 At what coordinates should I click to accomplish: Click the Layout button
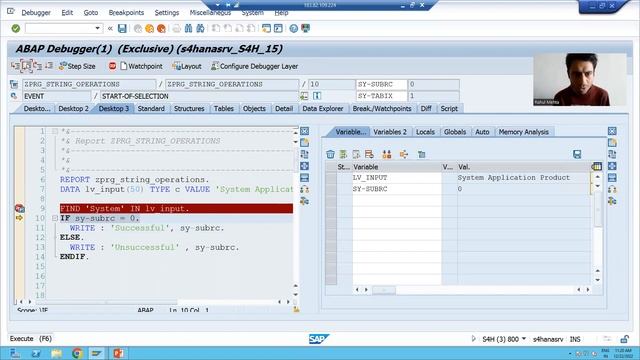187,66
